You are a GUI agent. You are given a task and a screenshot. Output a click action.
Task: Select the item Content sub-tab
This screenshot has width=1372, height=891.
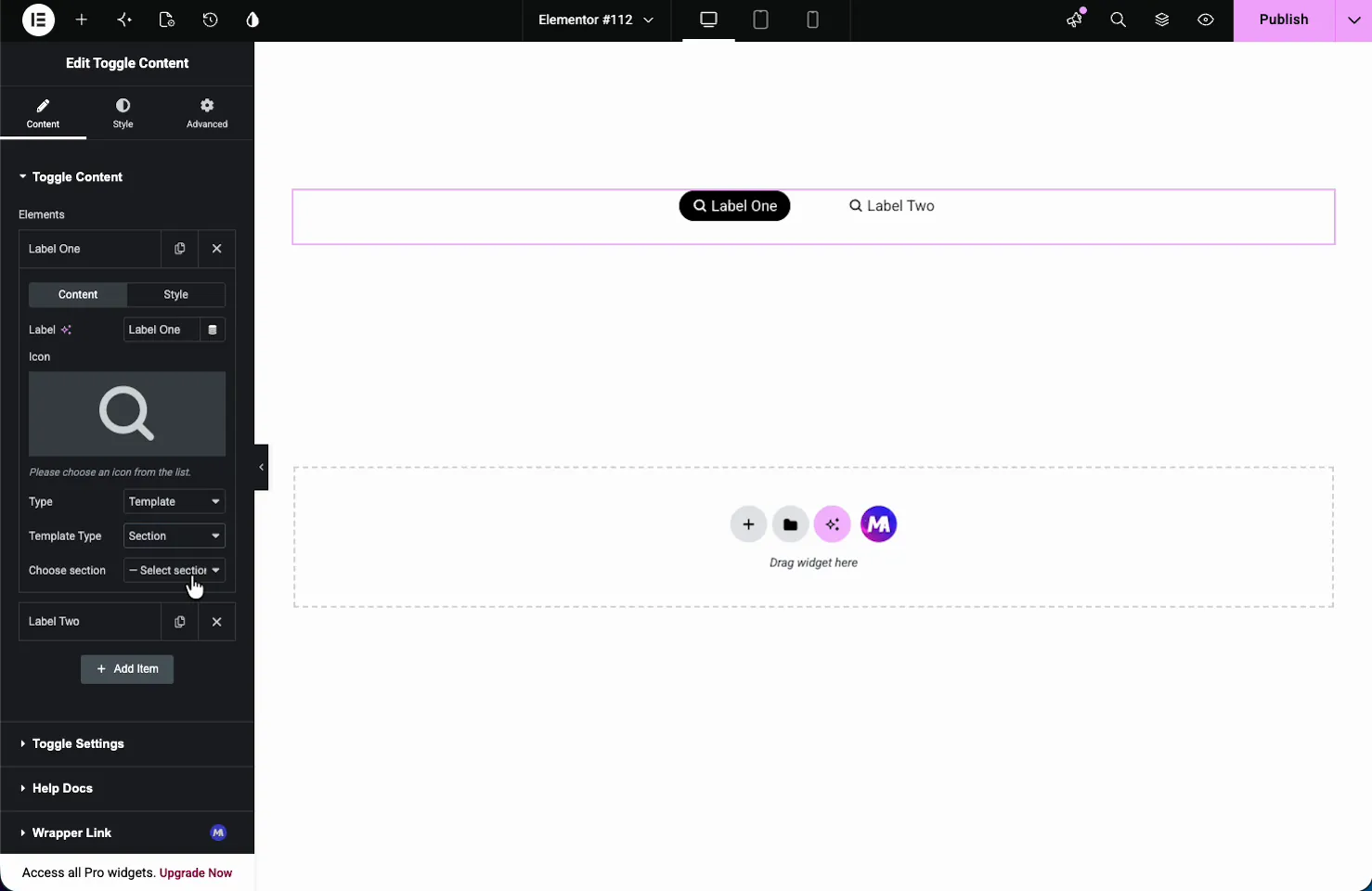pos(78,294)
